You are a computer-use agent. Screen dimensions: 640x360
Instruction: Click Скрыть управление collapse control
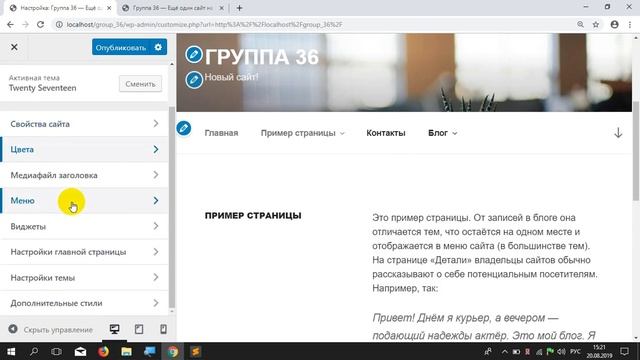pyautogui.click(x=51, y=329)
